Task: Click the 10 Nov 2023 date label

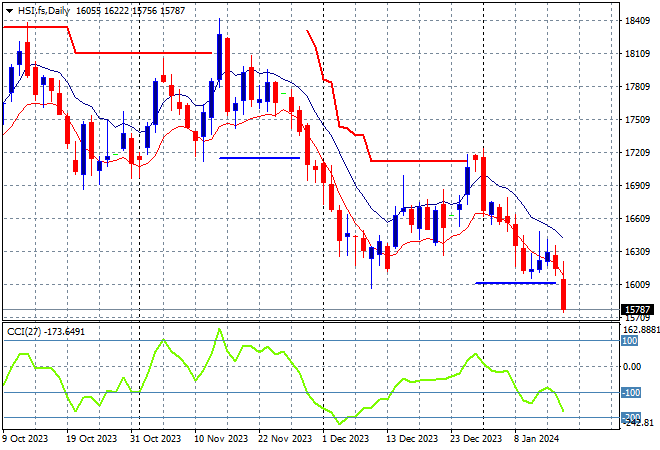Action: pos(222,438)
